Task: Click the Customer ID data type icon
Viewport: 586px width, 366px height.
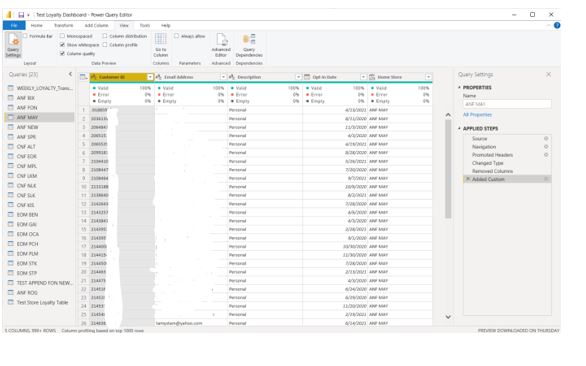Action: pos(94,77)
